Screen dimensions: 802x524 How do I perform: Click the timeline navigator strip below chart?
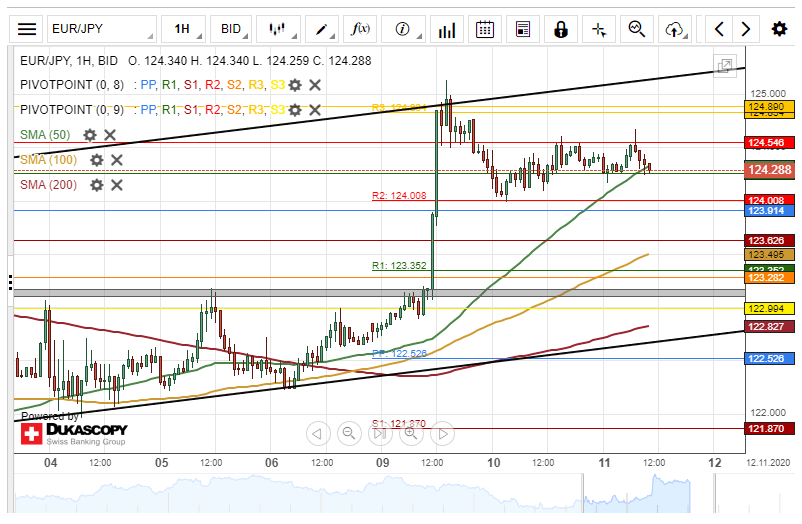pyautogui.click(x=400, y=495)
